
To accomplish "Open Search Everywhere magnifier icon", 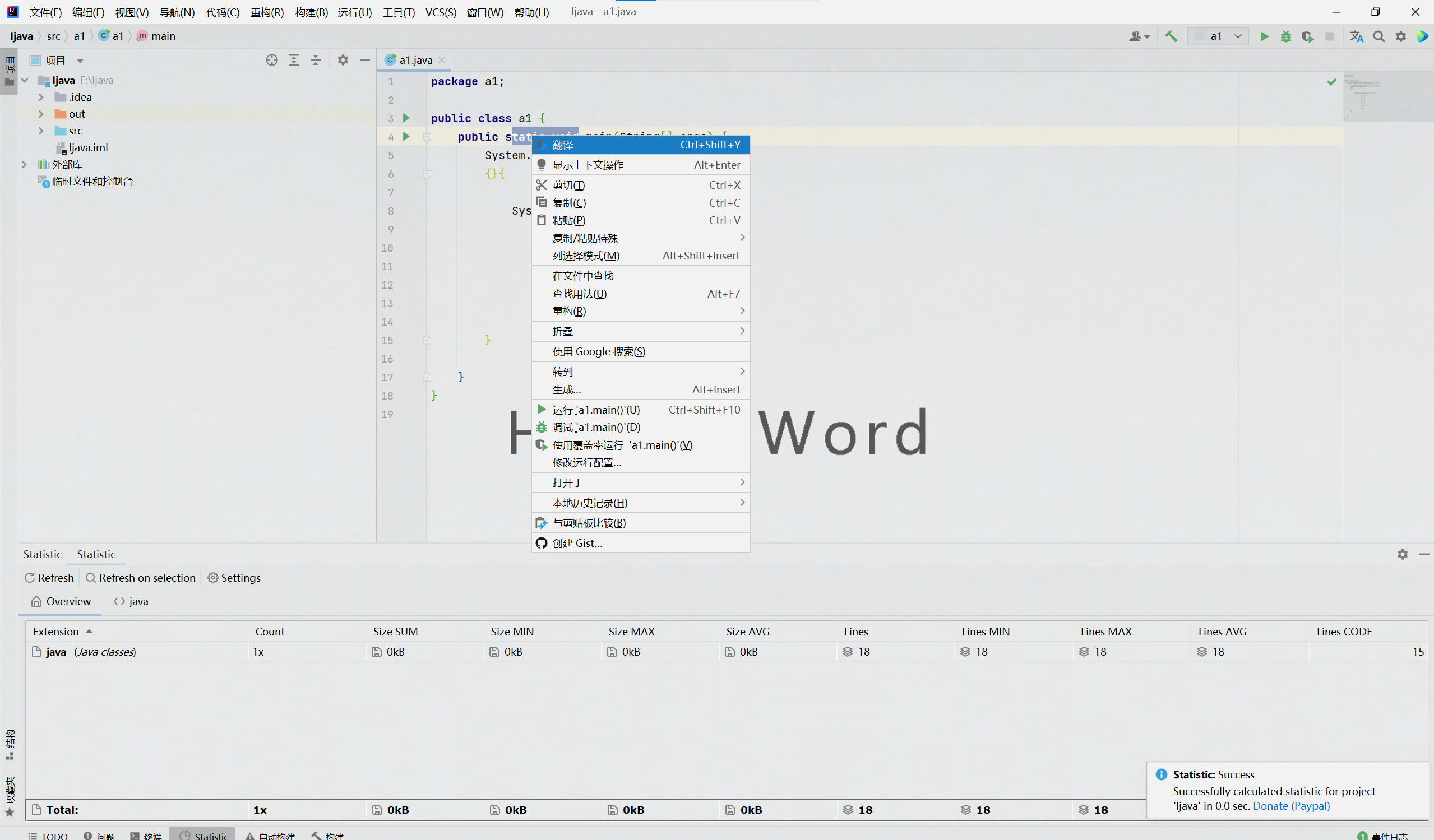I will 1379,36.
